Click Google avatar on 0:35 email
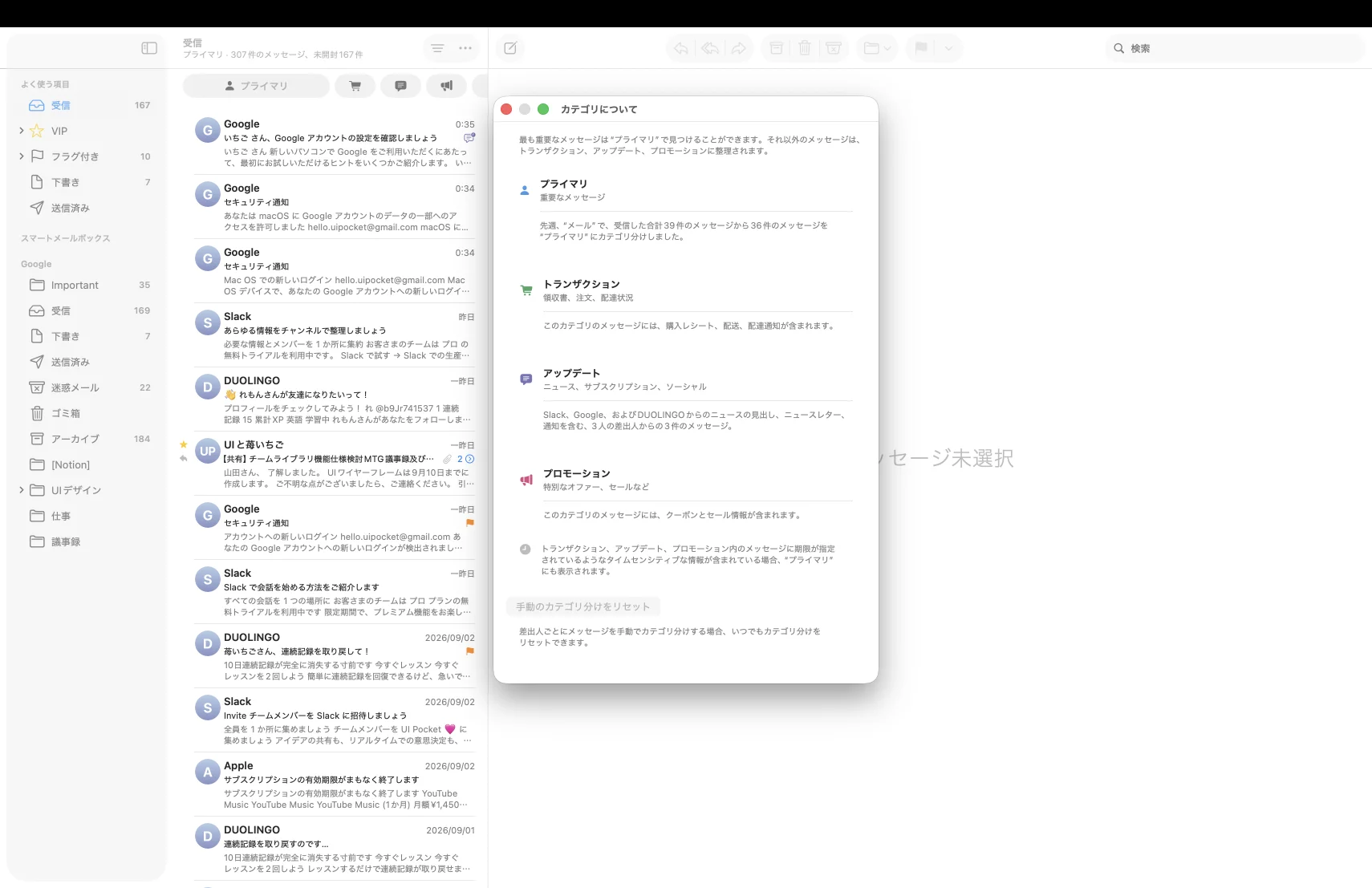 (208, 130)
